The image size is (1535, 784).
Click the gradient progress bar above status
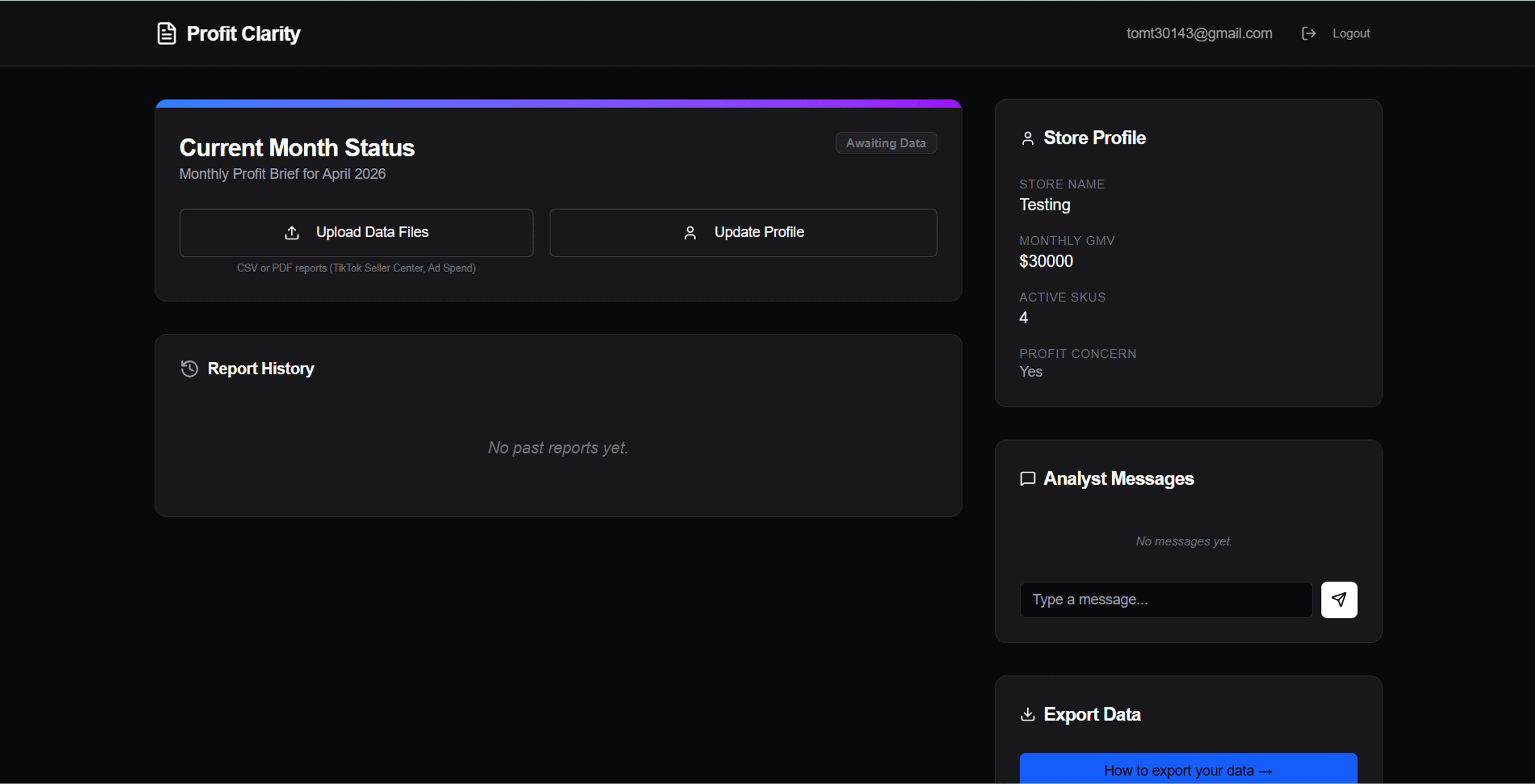click(x=558, y=104)
